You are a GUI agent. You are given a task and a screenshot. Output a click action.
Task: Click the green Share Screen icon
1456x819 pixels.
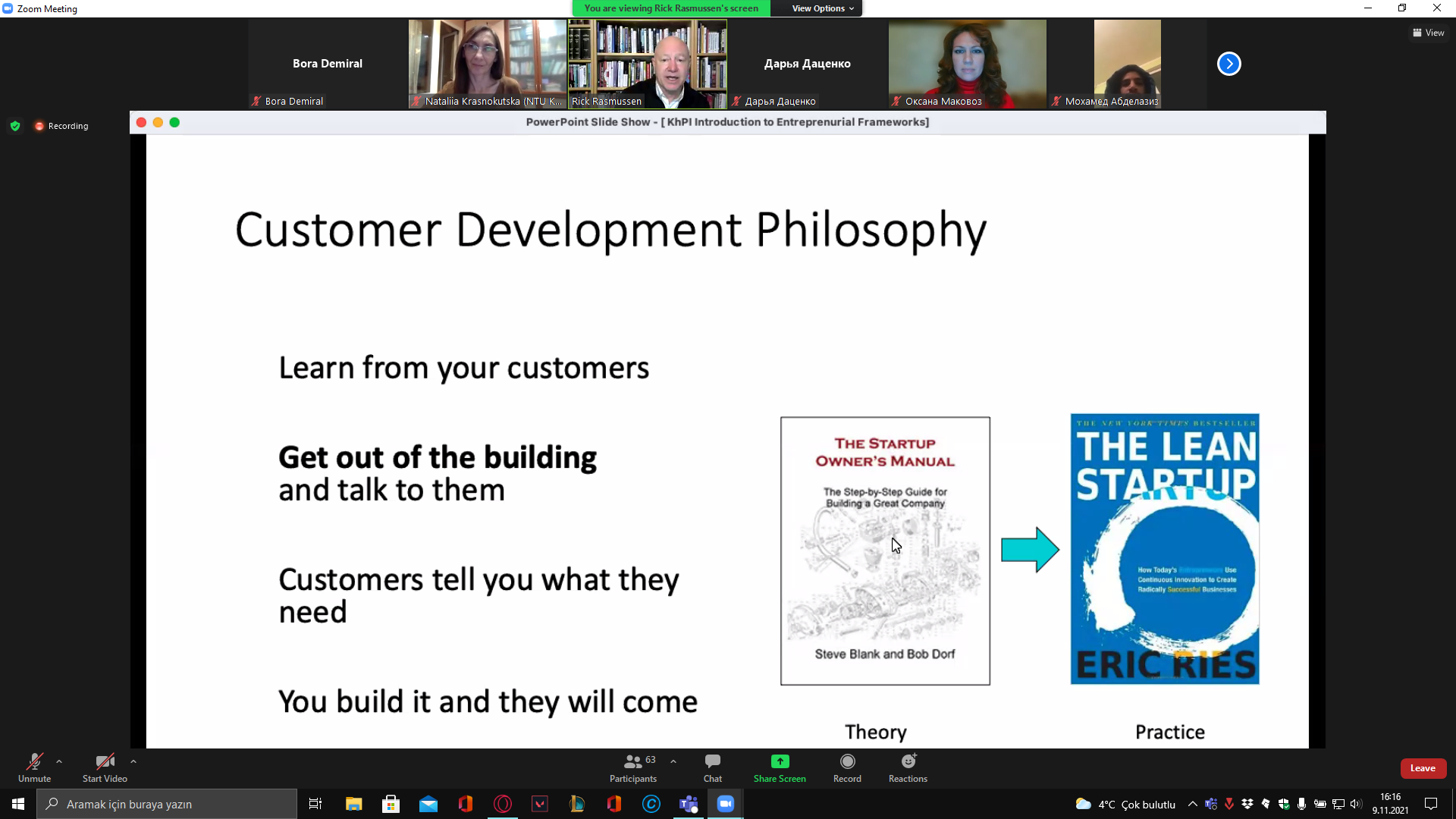[x=780, y=761]
